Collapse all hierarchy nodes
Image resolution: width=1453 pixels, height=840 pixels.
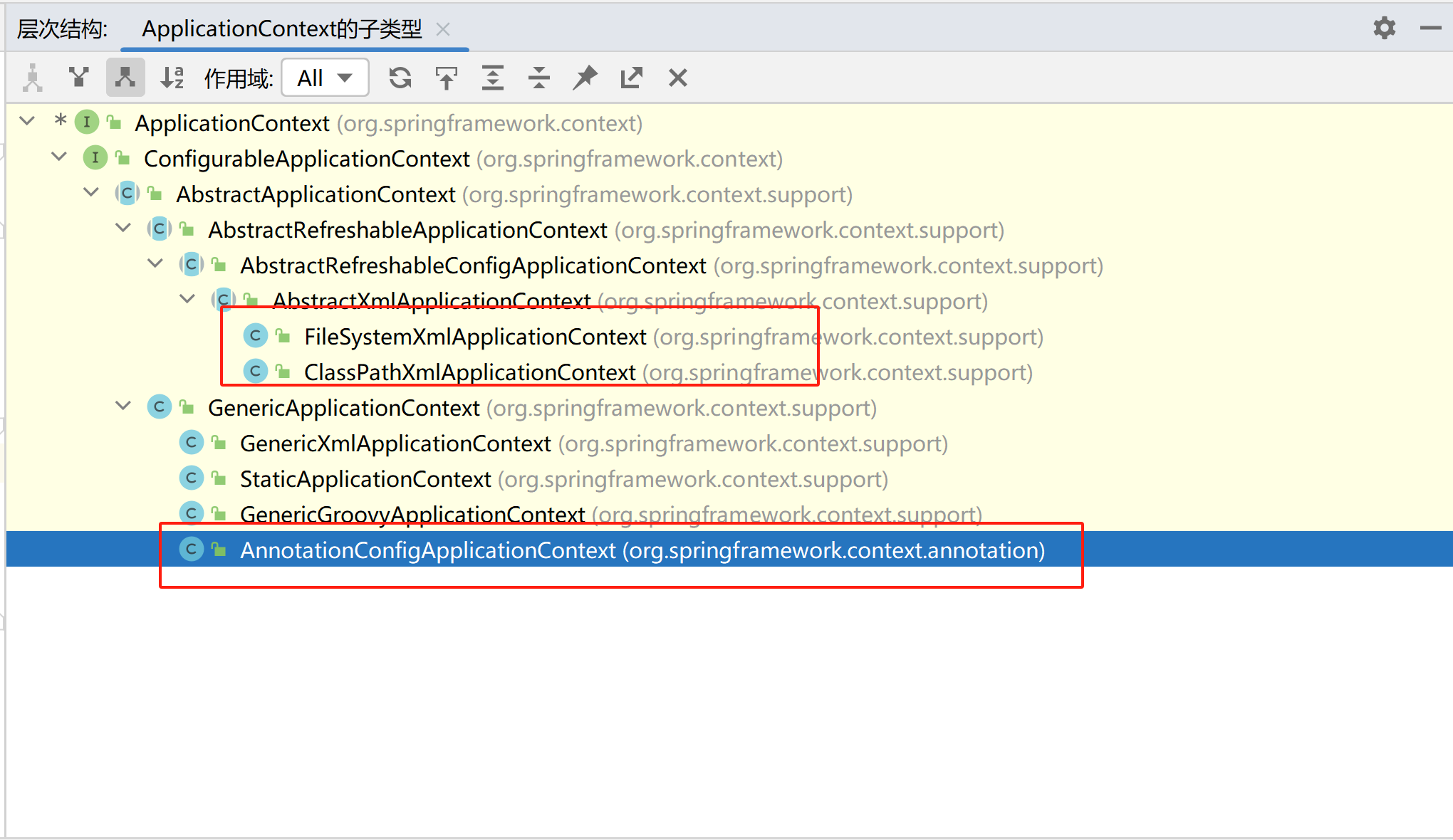pos(539,78)
